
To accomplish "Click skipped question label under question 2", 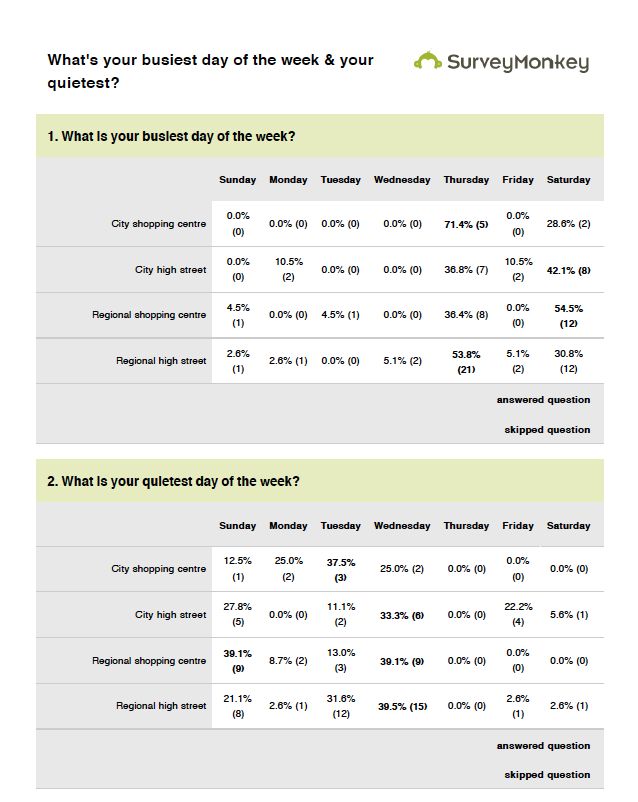I will pos(546,775).
